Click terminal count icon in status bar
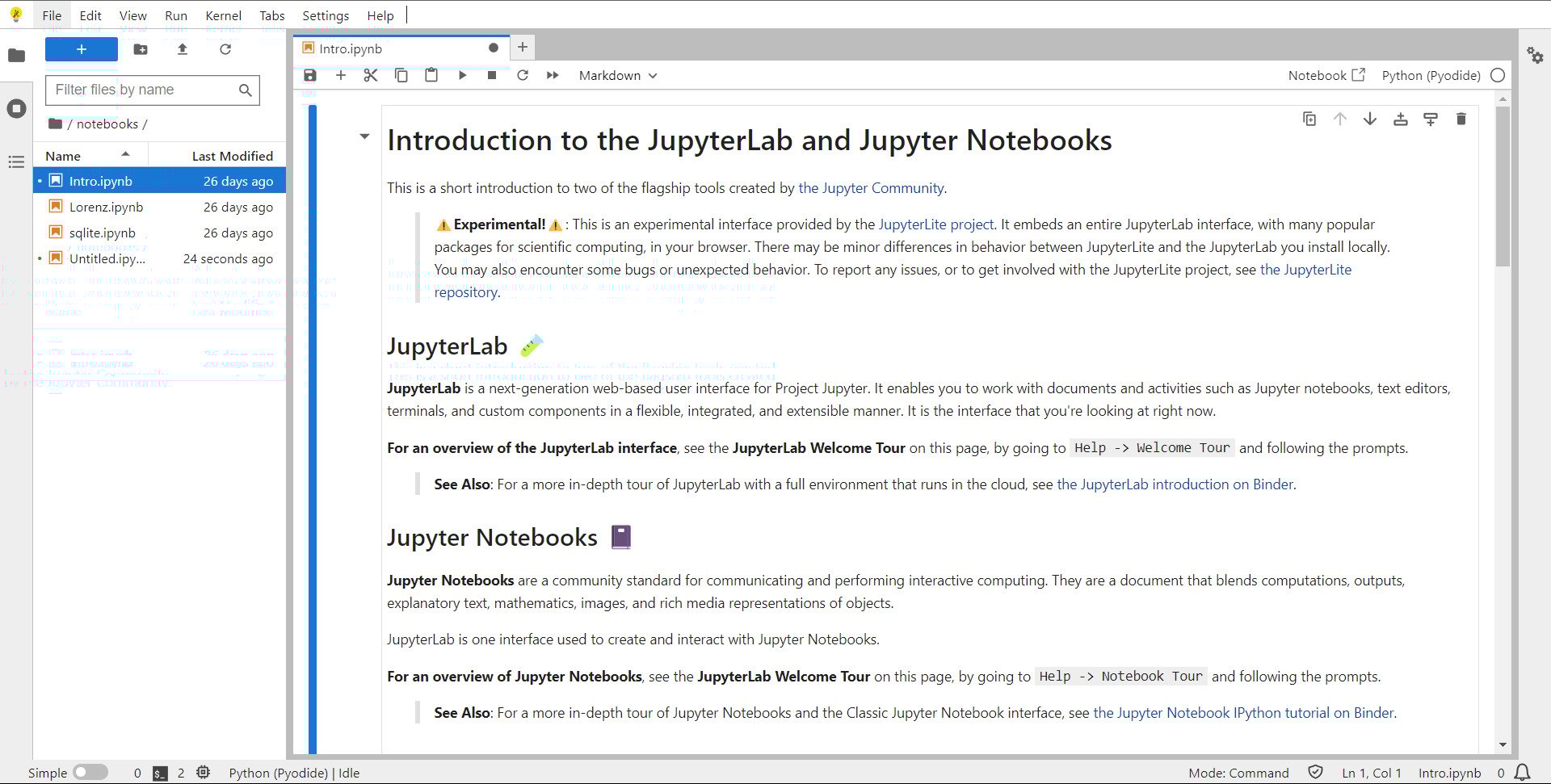Viewport: 1551px width, 784px height. pyautogui.click(x=160, y=774)
